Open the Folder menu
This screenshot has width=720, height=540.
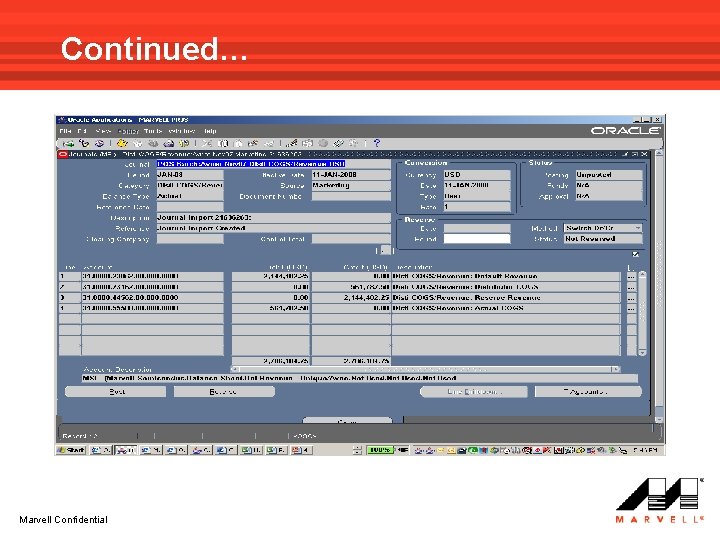click(128, 131)
